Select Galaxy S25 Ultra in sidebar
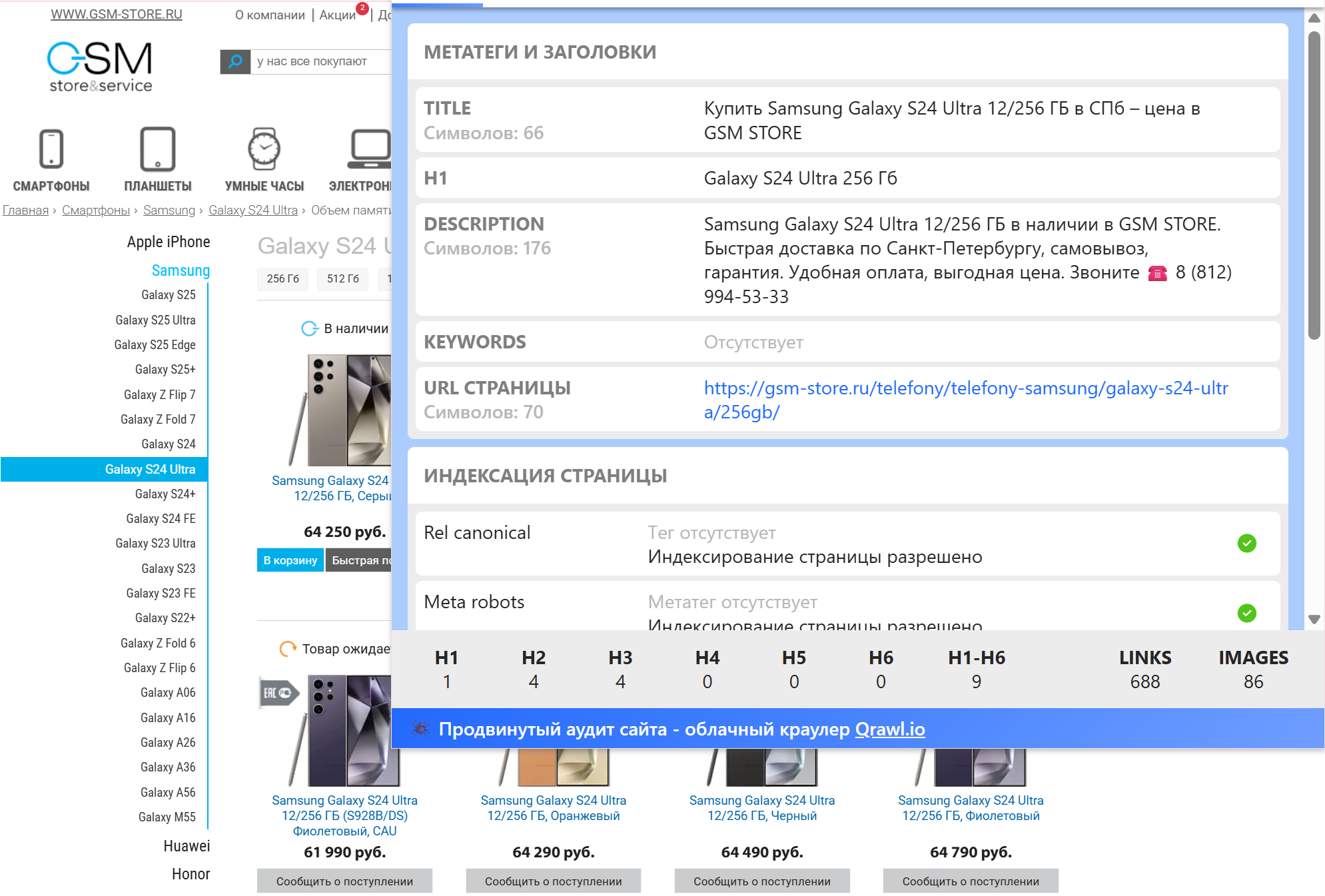 155,320
